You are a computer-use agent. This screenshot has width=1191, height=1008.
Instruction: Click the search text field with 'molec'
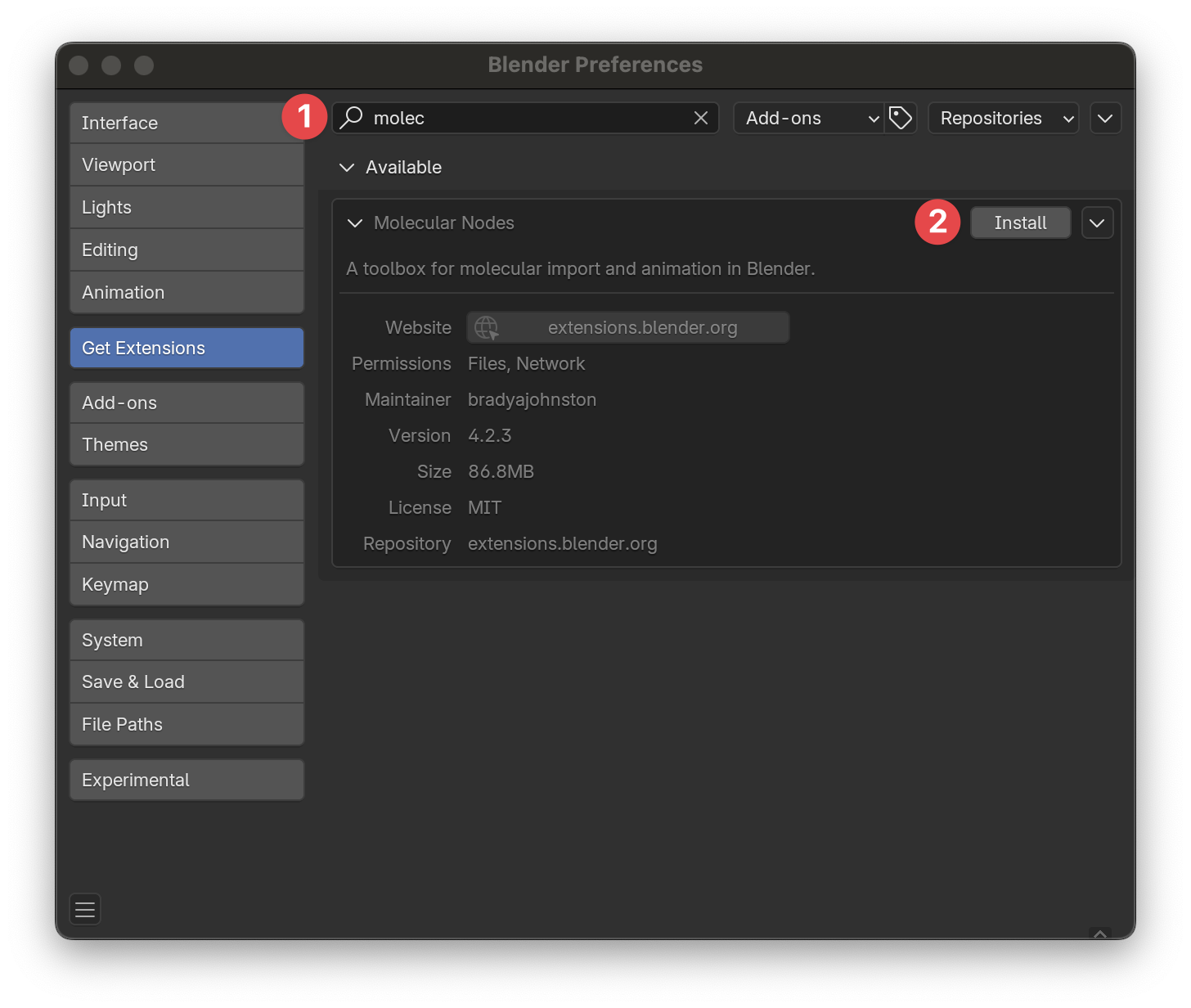click(x=524, y=118)
